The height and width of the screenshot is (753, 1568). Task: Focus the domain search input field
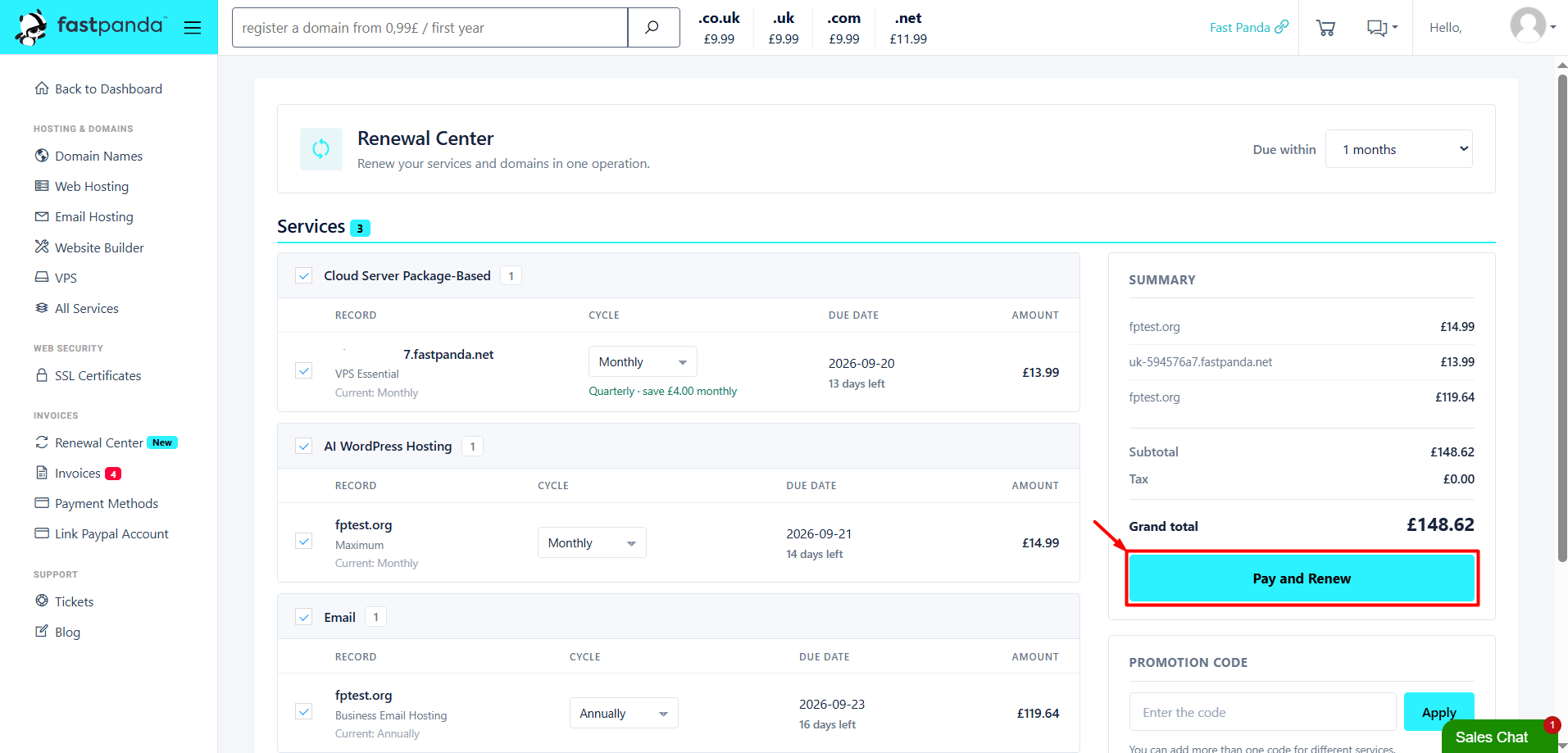tap(430, 28)
